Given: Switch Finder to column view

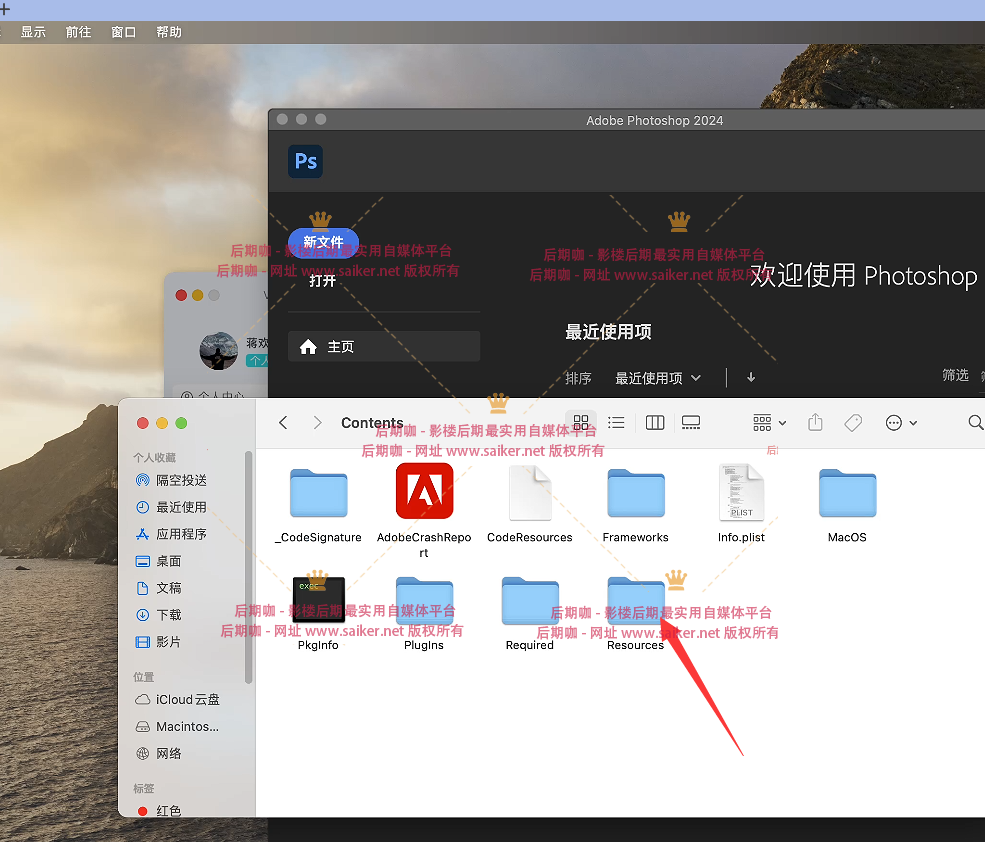Looking at the screenshot, I should point(655,422).
